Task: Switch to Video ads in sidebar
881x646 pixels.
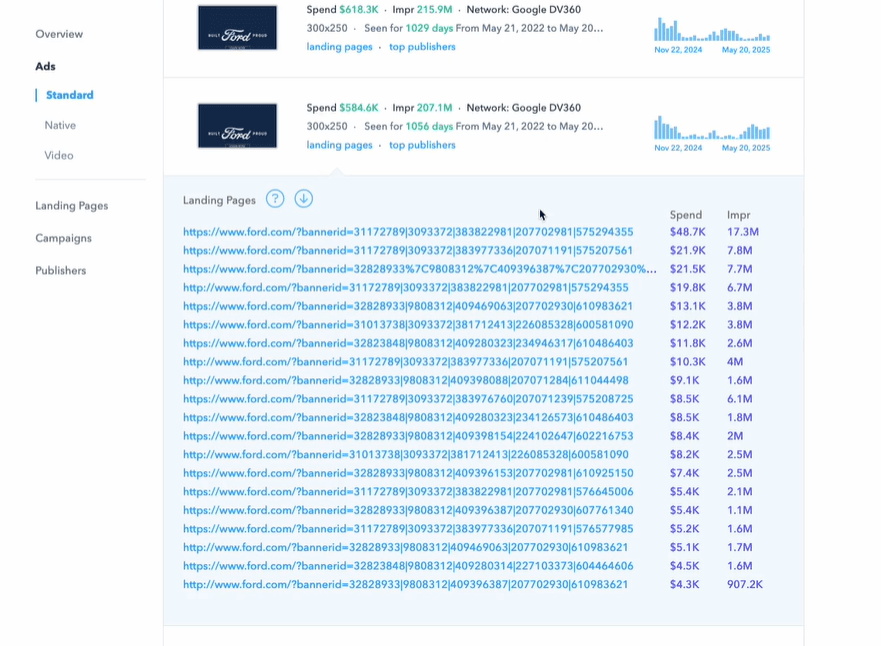Action: tap(58, 155)
